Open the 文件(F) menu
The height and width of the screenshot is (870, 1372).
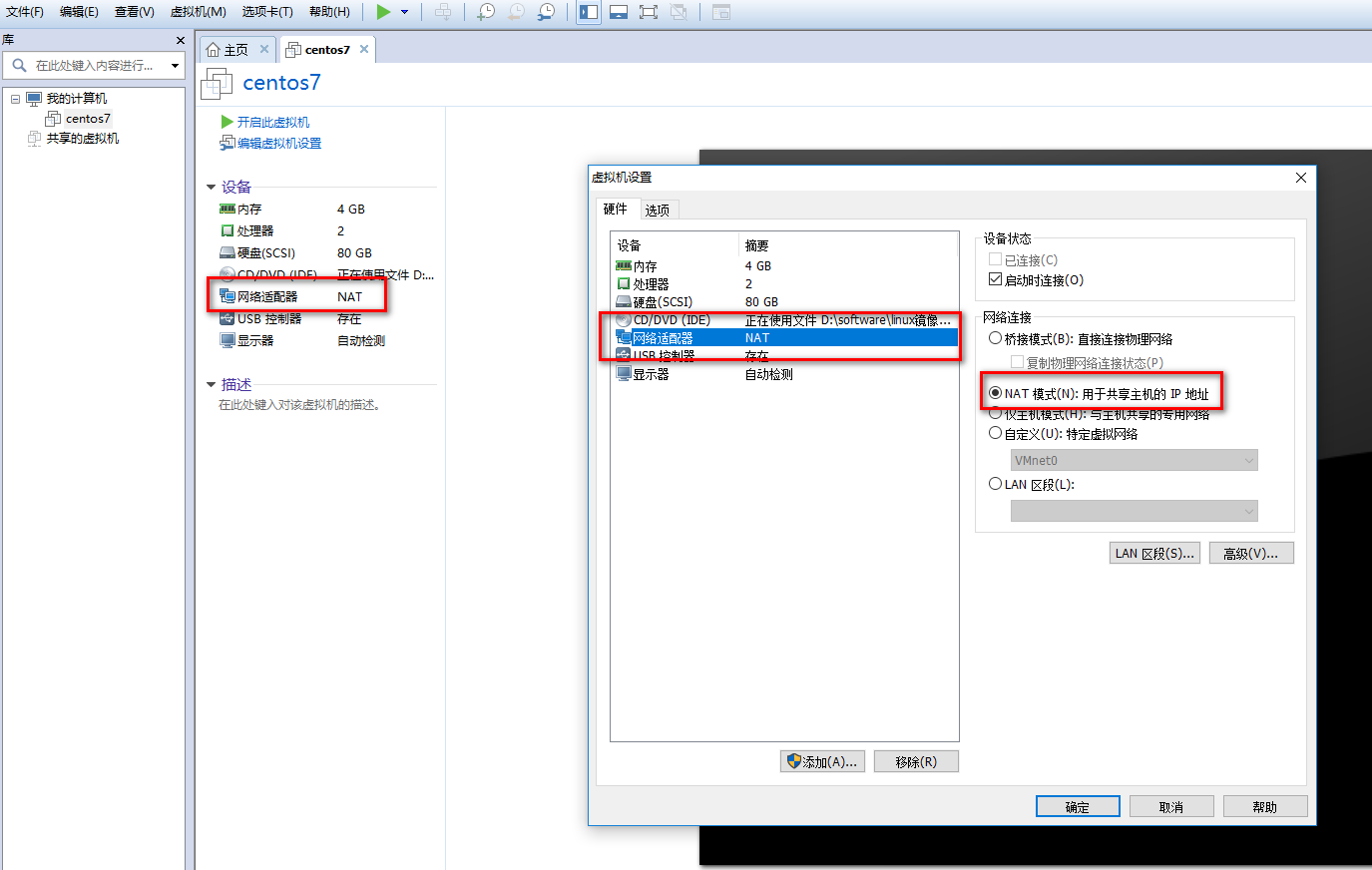(25, 12)
